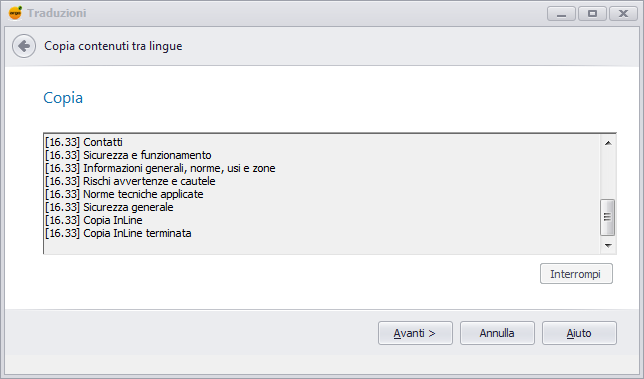644x379 pixels.
Task: Select the Copia InLine terminata line
Action: pos(118,233)
